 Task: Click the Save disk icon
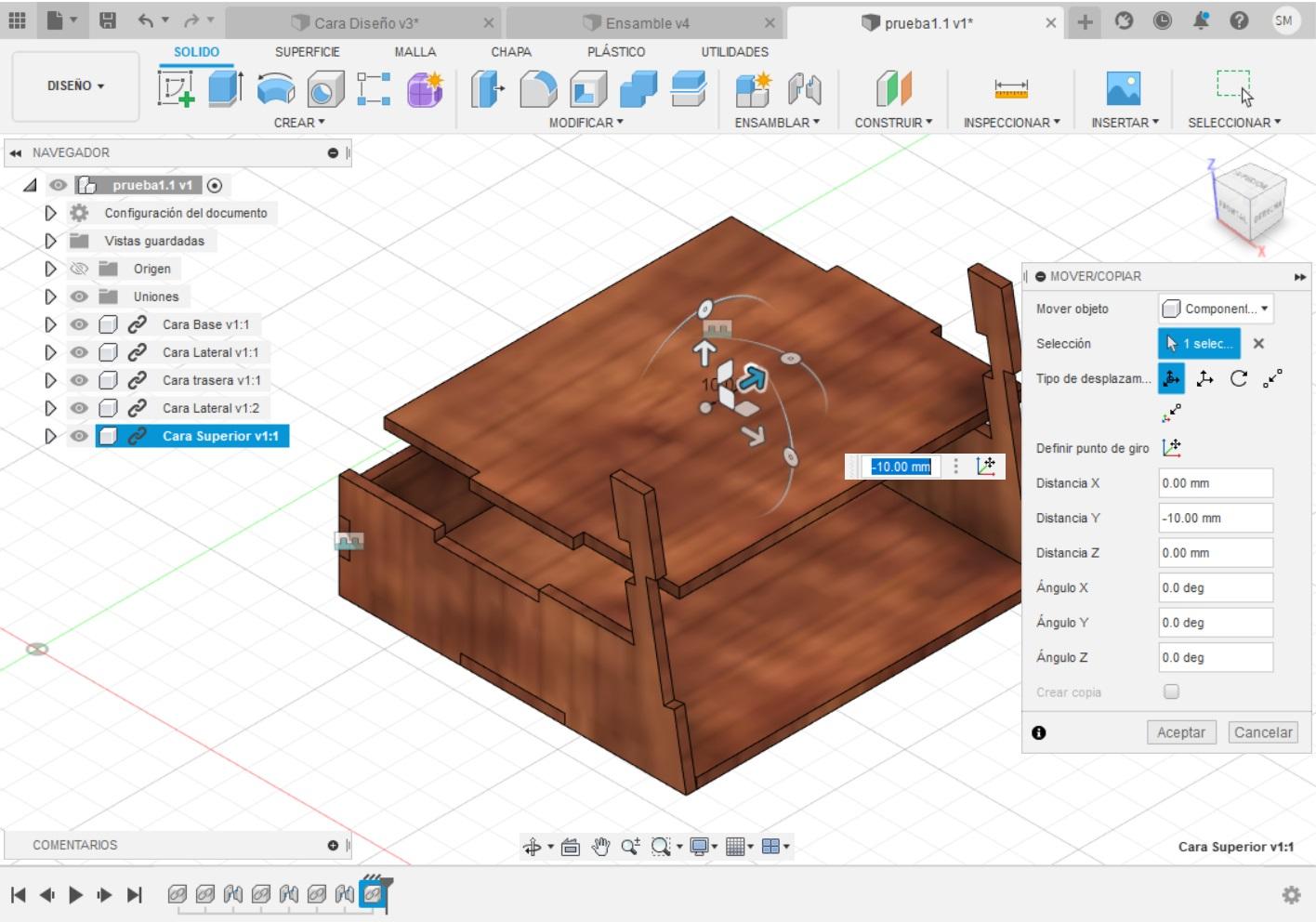(x=108, y=20)
